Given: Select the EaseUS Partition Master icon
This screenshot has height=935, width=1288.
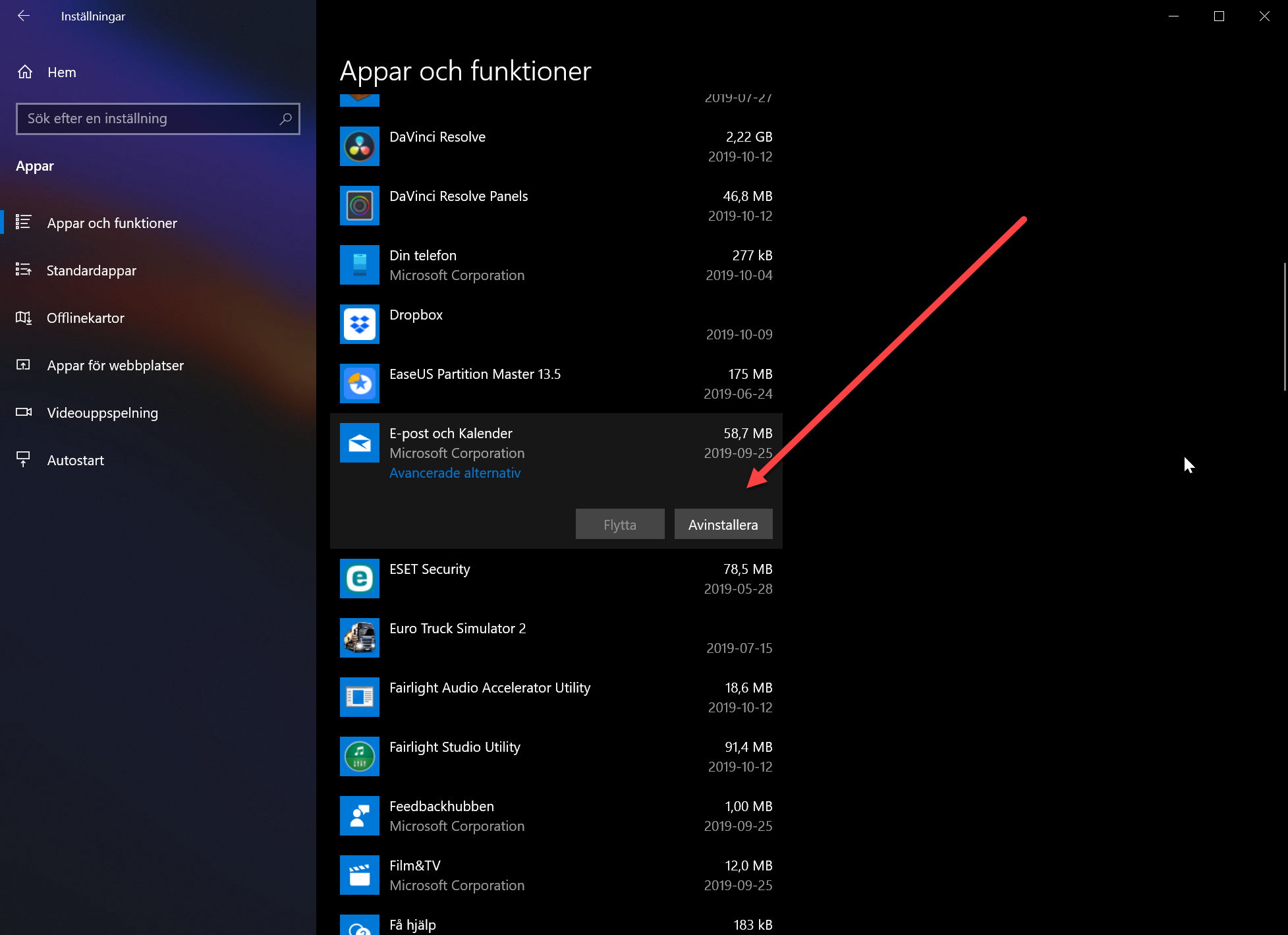Looking at the screenshot, I should pos(360,383).
